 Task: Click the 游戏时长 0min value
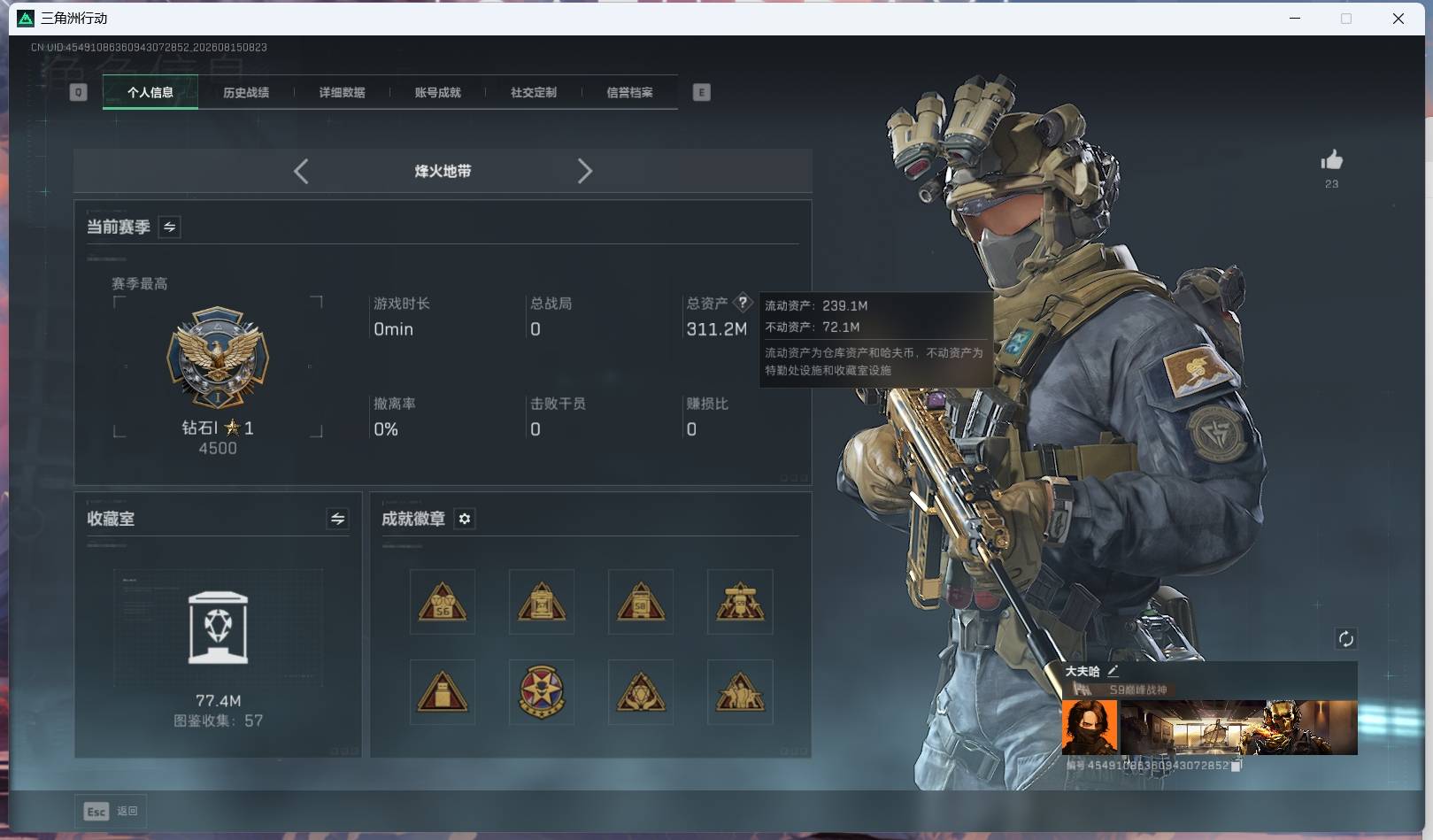click(x=394, y=329)
